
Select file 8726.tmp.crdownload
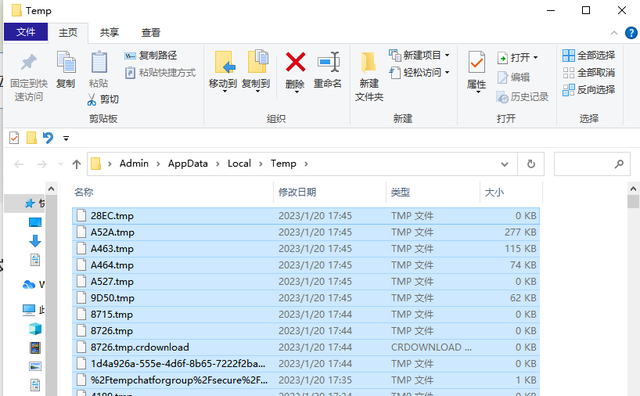pyautogui.click(x=306, y=347)
